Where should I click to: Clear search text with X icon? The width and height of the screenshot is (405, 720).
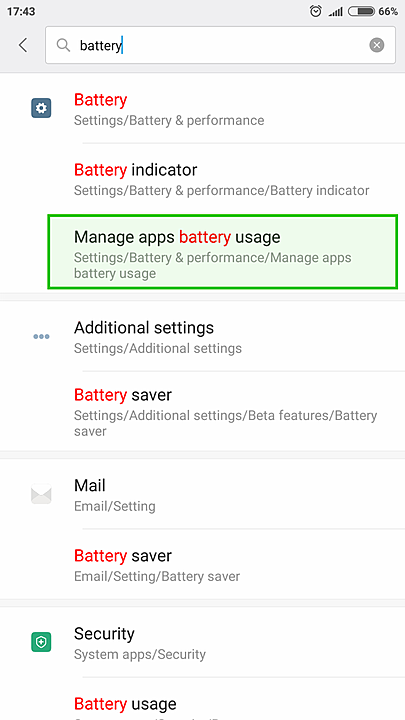coord(377,45)
